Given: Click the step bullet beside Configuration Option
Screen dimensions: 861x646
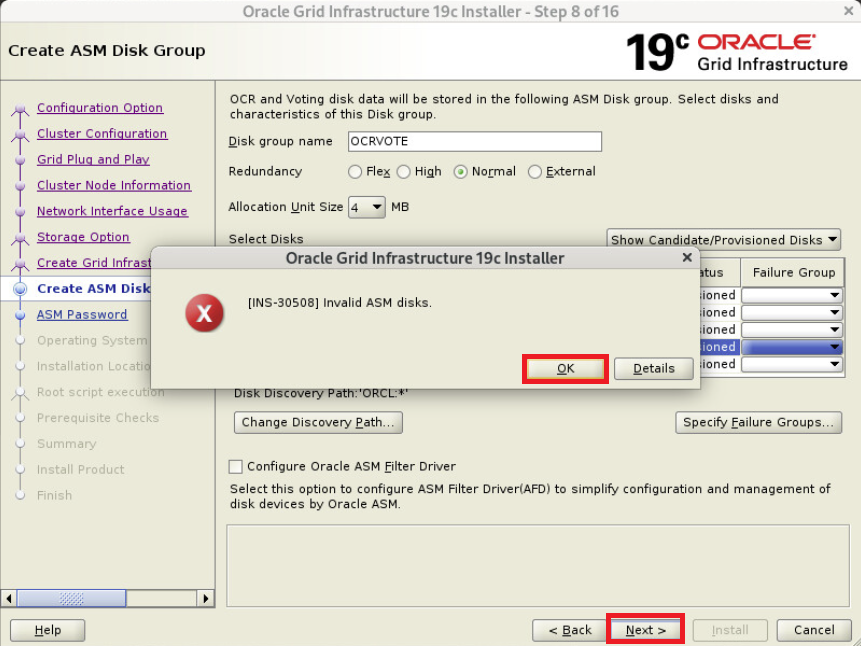Looking at the screenshot, I should click(x=20, y=108).
